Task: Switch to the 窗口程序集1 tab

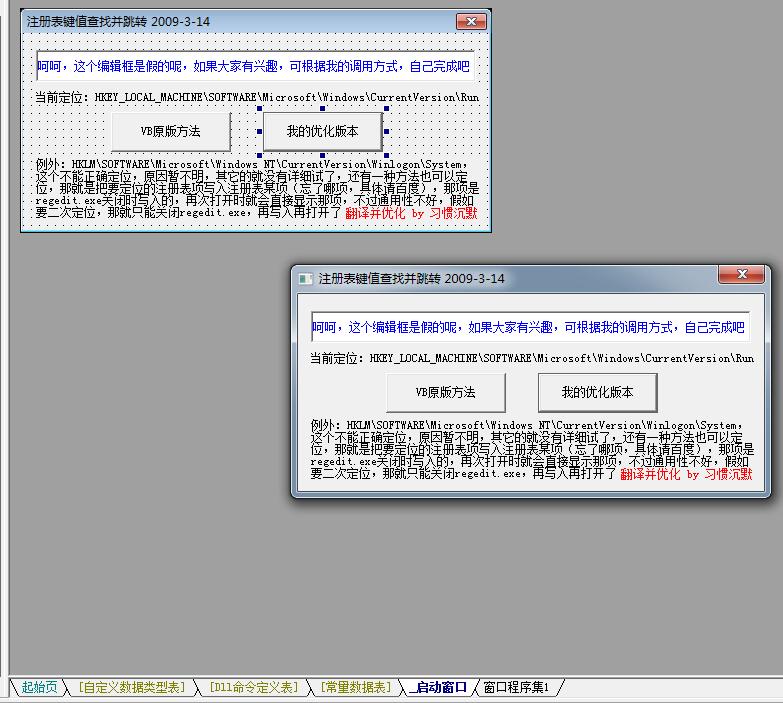Action: click(516, 687)
